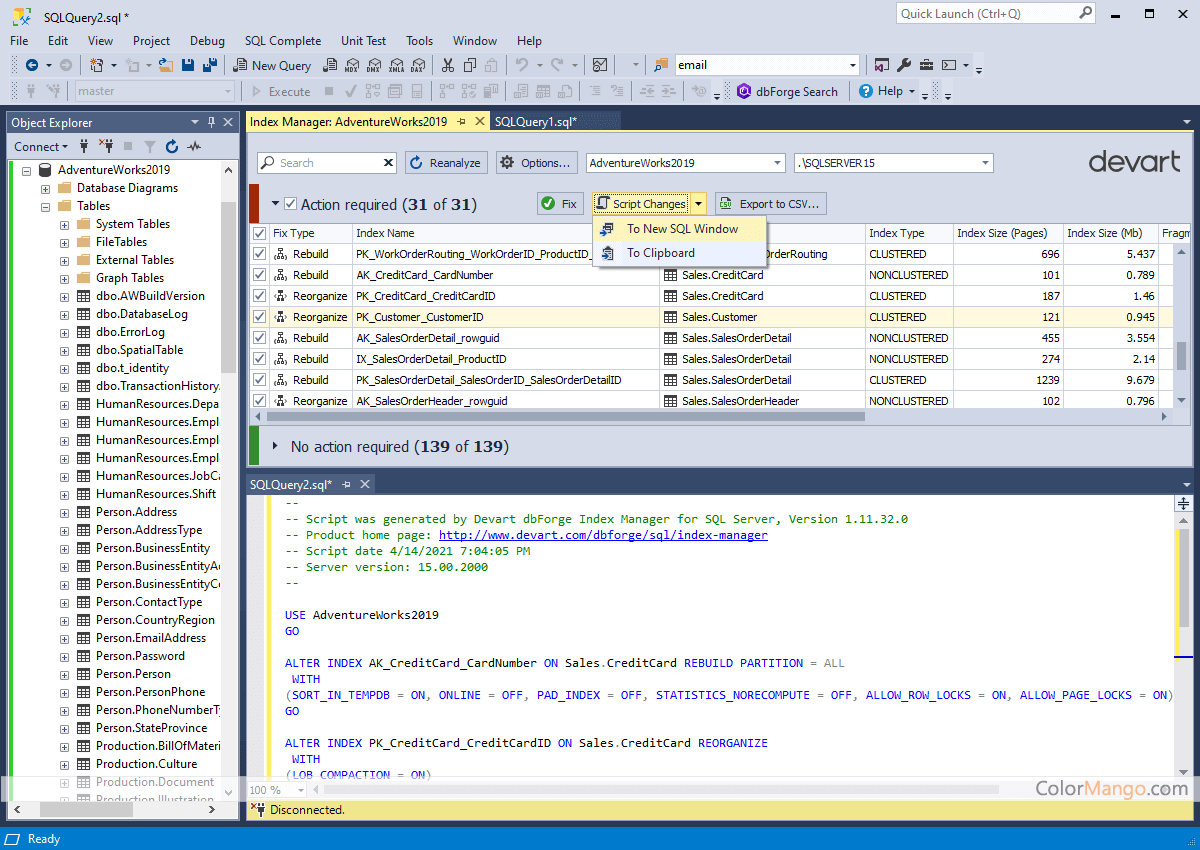Screen dimensions: 1200x850
Task: Uncheck PK_CreditCard_CreditCardID row checkbox
Action: click(260, 296)
